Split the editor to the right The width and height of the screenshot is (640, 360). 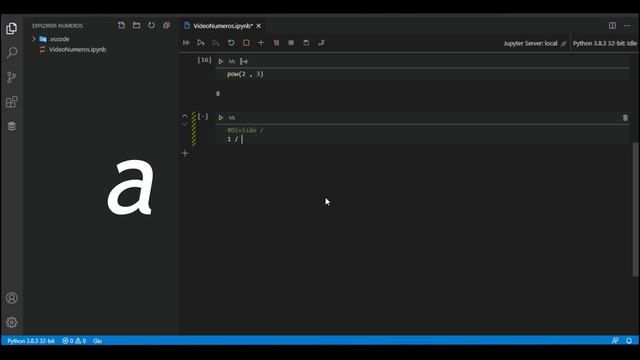pyautogui.click(x=612, y=25)
